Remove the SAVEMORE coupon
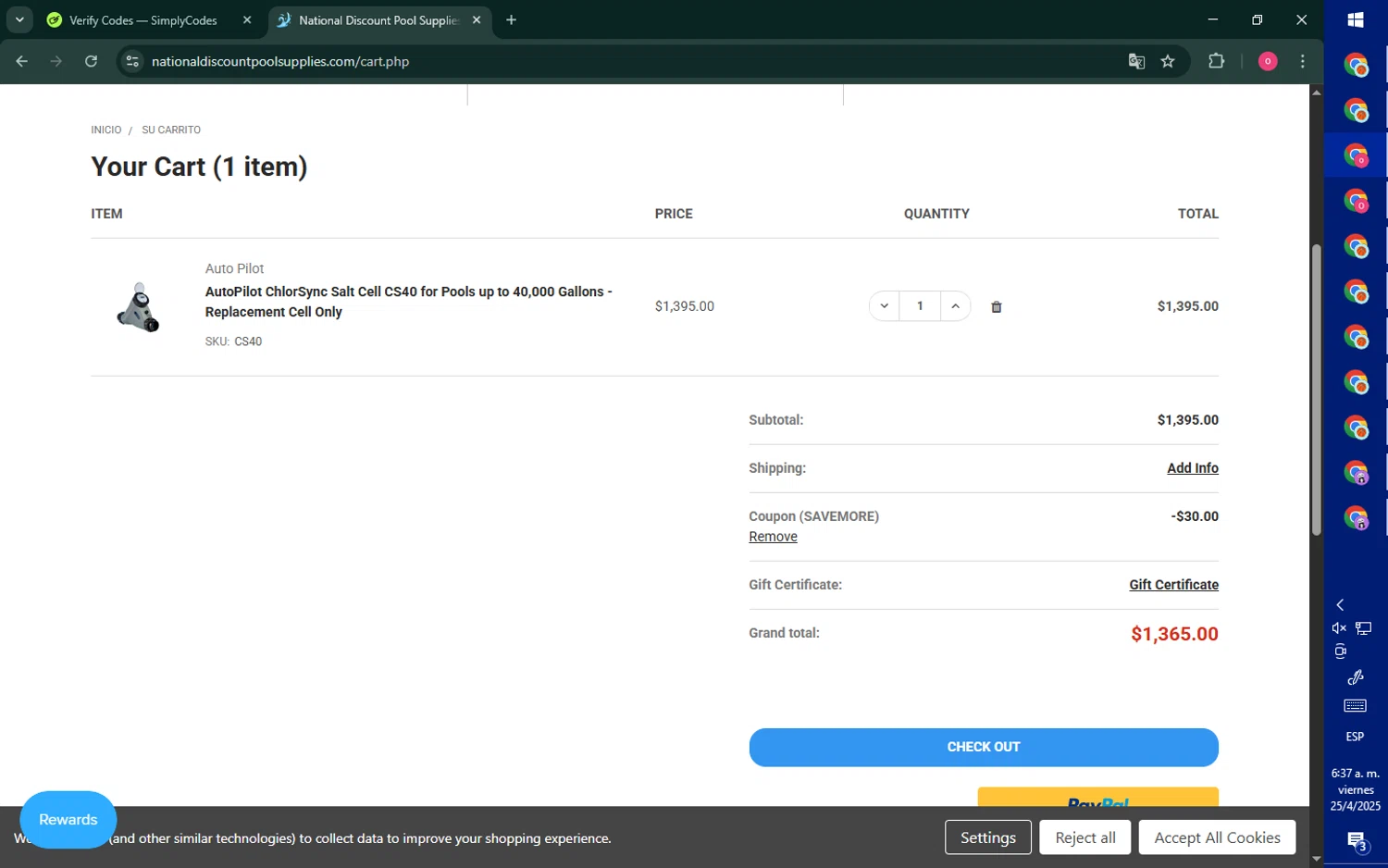 pyautogui.click(x=773, y=537)
